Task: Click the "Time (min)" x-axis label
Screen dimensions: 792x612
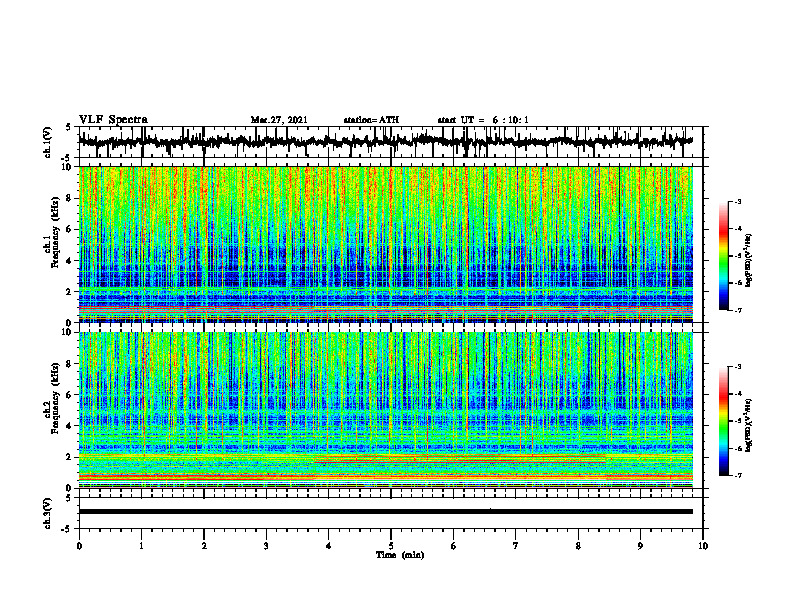Action: click(400, 555)
